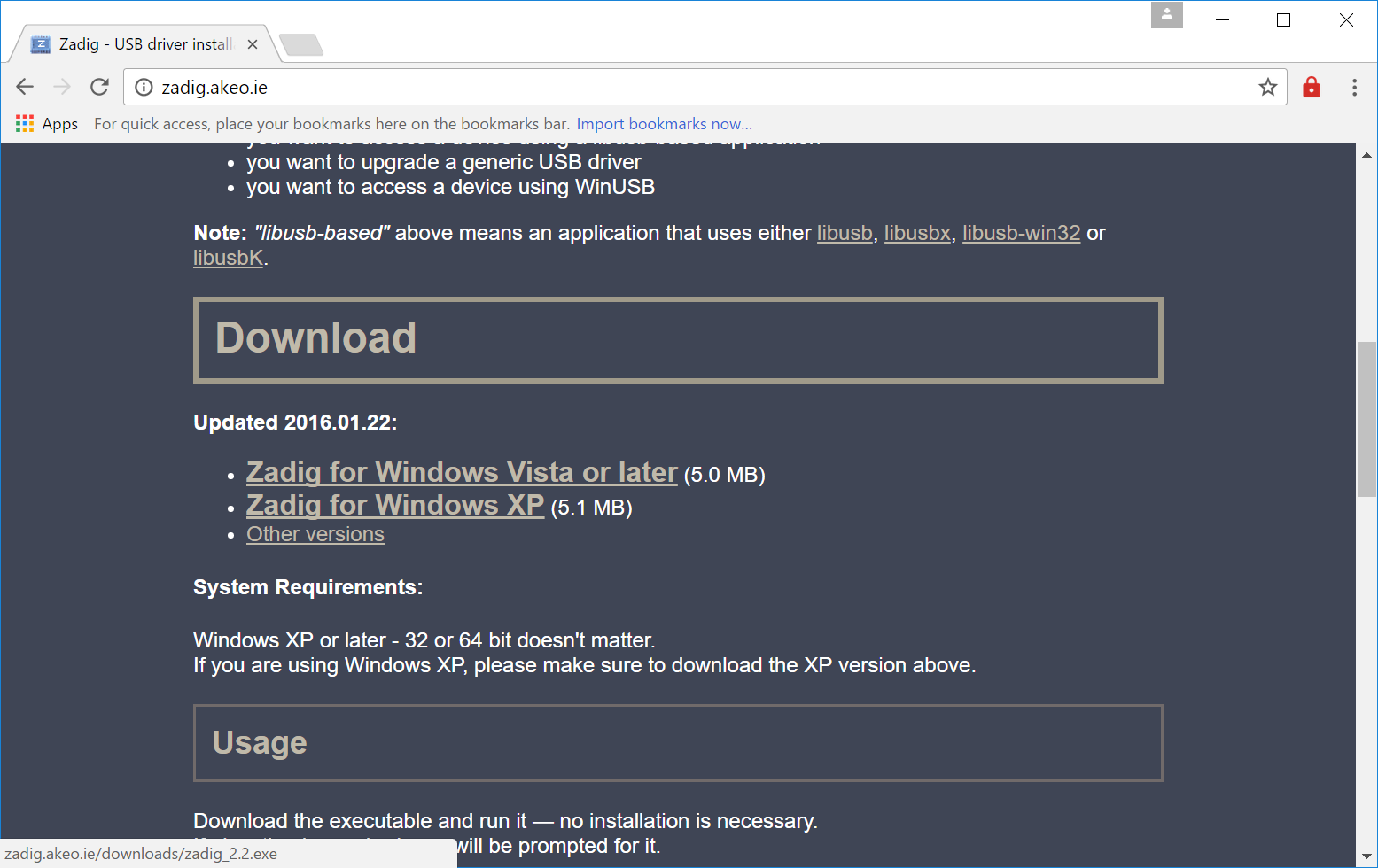Viewport: 1378px width, 868px height.
Task: Open the libusb-win32 link
Action: pos(1021,233)
